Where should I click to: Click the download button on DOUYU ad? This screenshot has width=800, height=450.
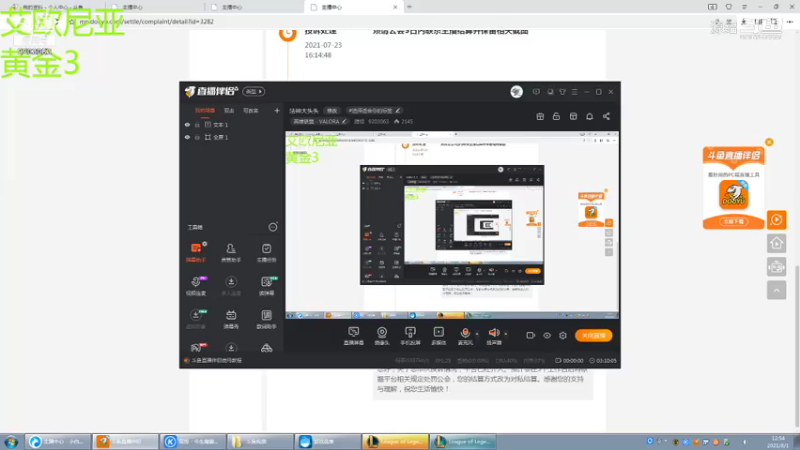(734, 221)
